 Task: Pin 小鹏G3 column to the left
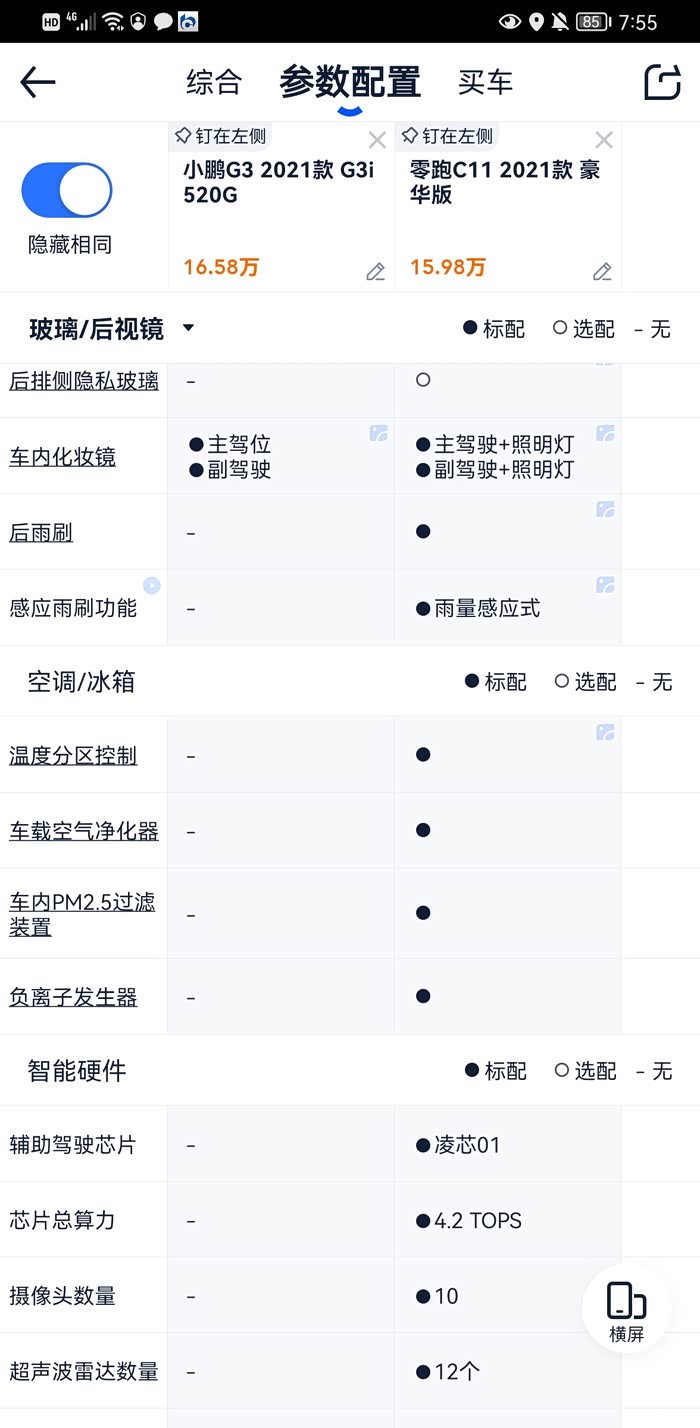[x=220, y=136]
